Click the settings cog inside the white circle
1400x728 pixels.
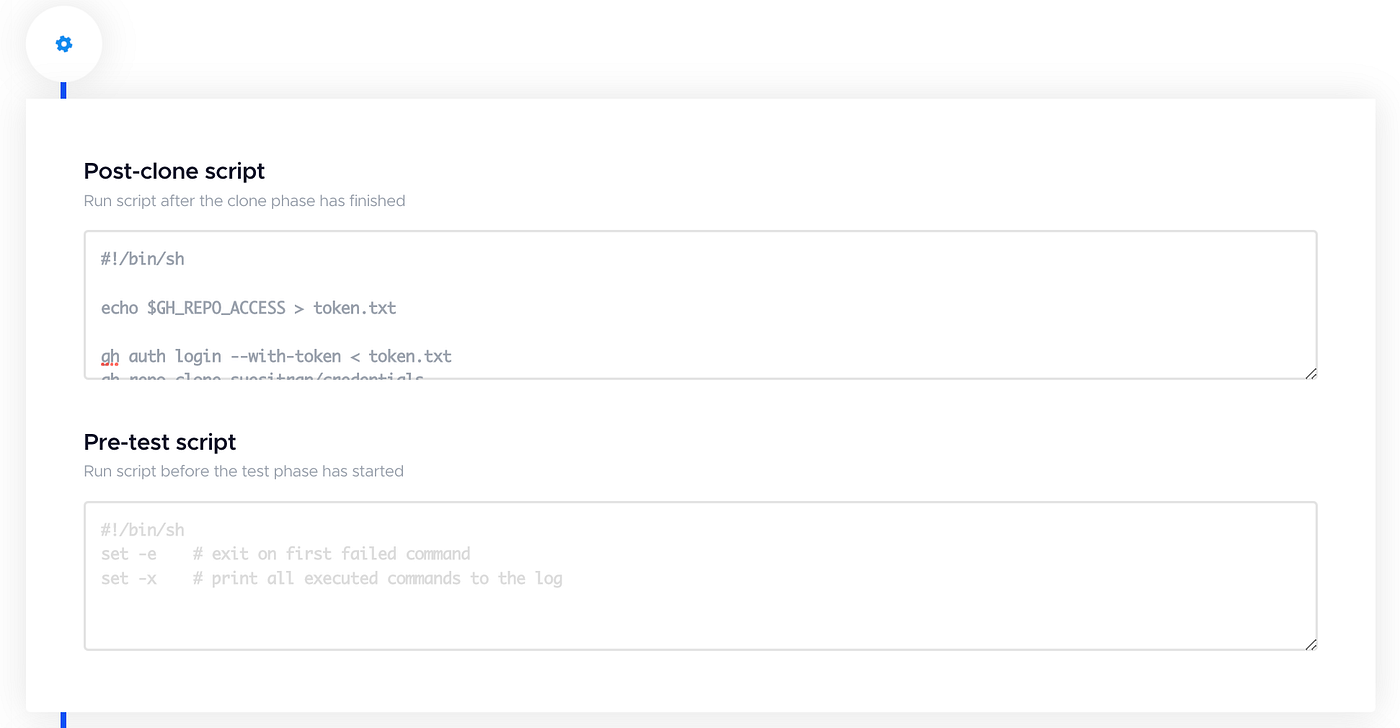click(x=63, y=43)
